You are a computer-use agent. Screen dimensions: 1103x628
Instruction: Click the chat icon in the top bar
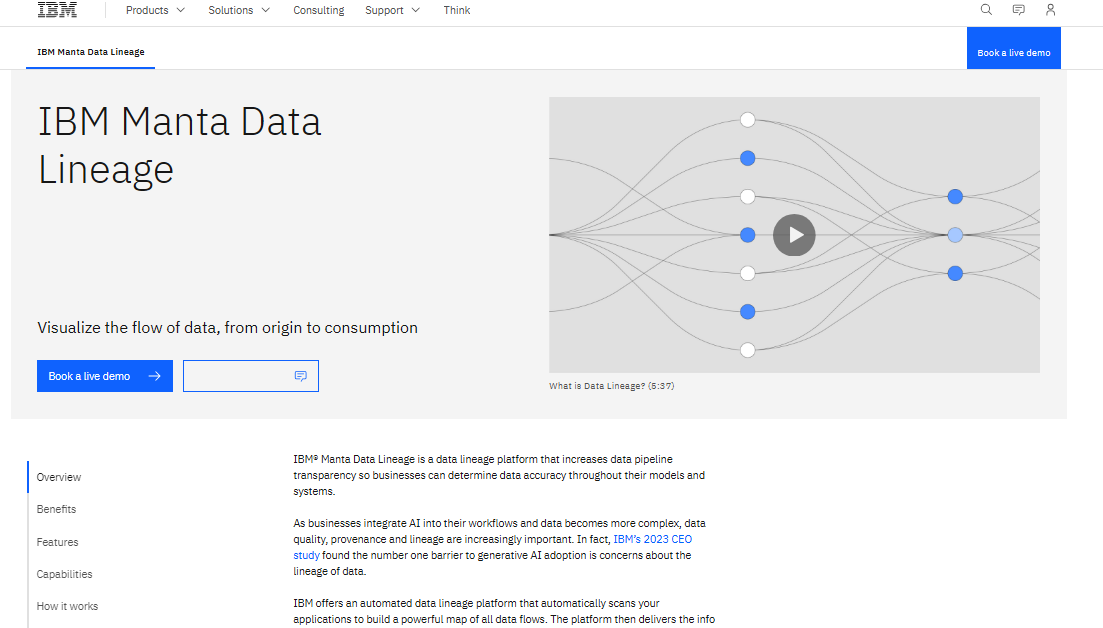[1018, 10]
